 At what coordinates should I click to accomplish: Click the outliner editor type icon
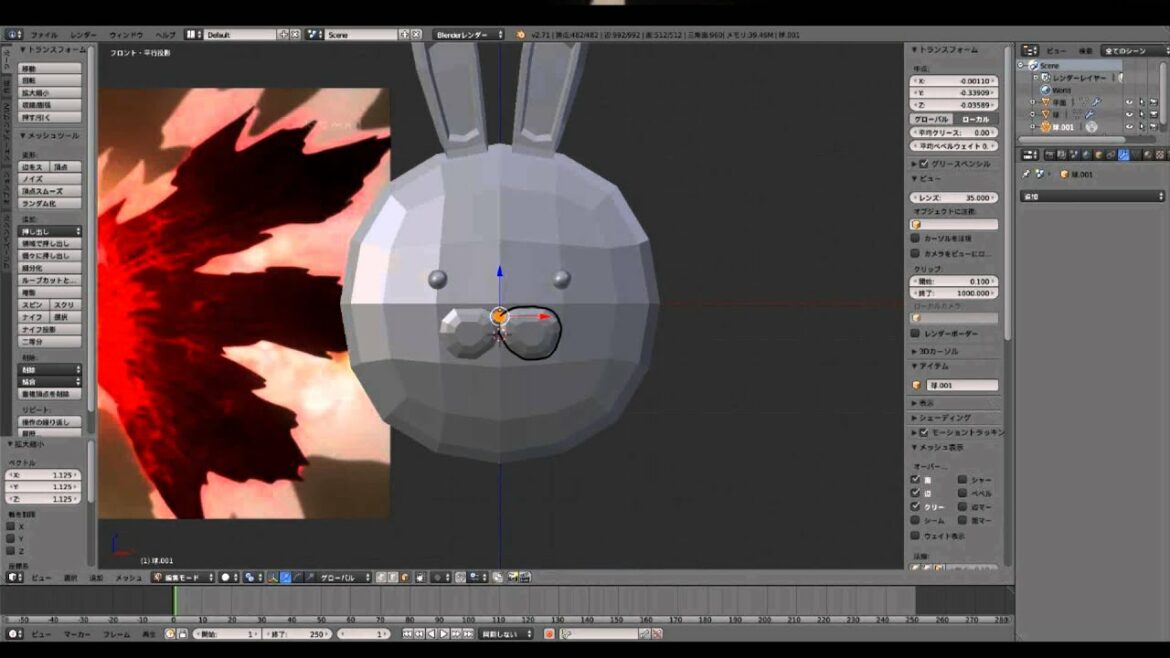point(1029,50)
